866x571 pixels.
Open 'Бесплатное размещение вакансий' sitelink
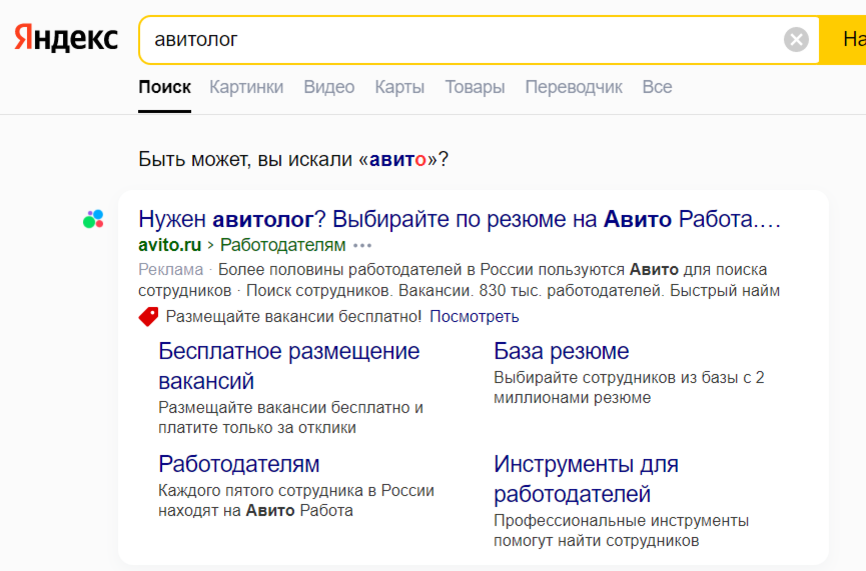tap(289, 366)
